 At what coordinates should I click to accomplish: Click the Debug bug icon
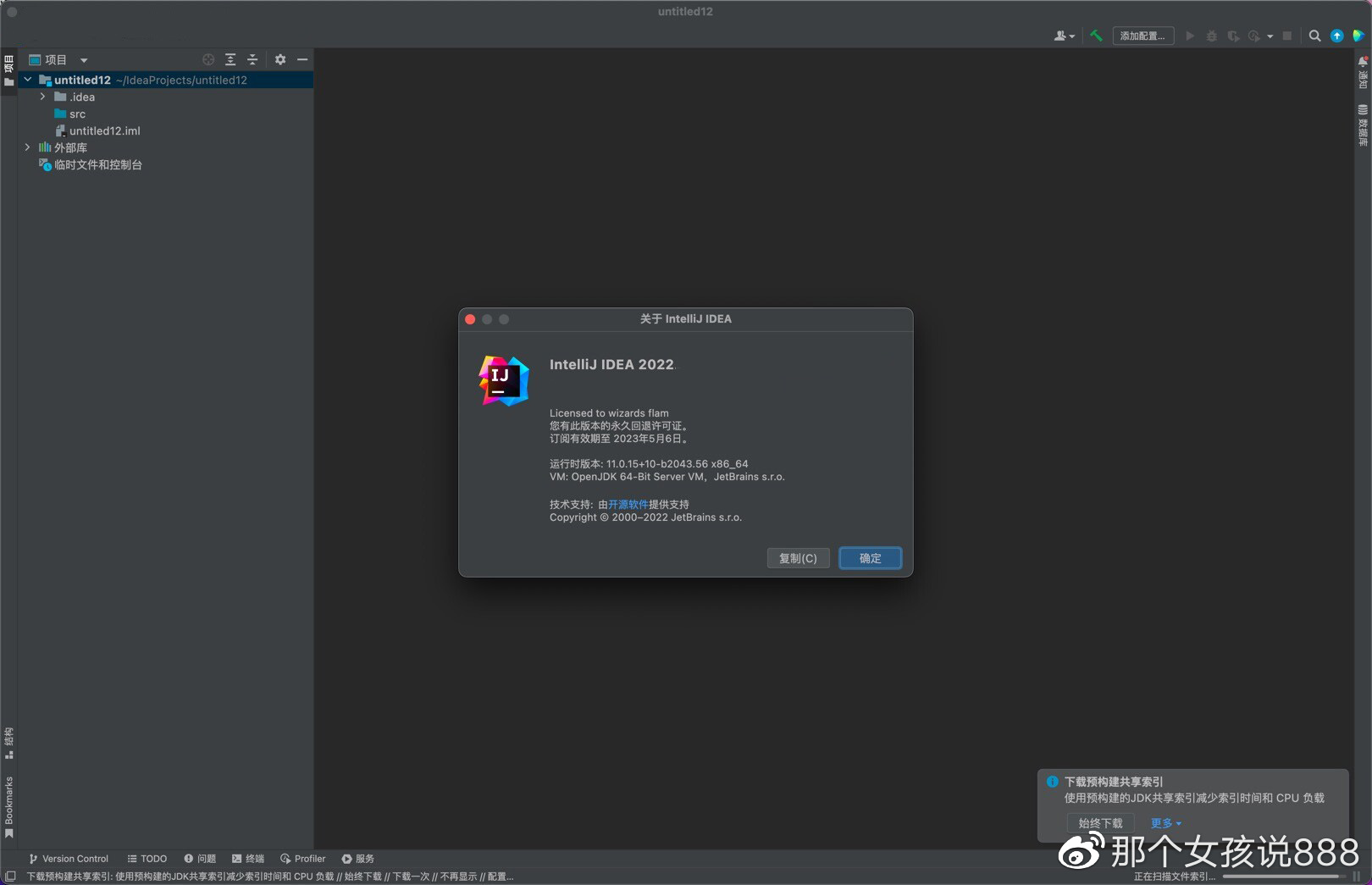[x=1211, y=36]
